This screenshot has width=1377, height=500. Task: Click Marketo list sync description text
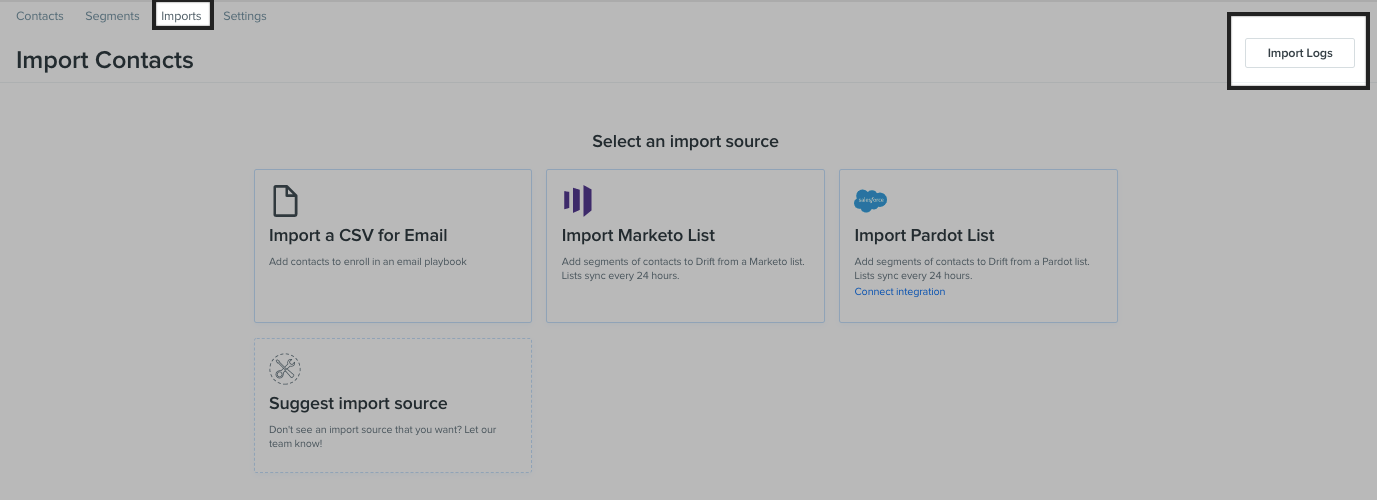tap(683, 269)
